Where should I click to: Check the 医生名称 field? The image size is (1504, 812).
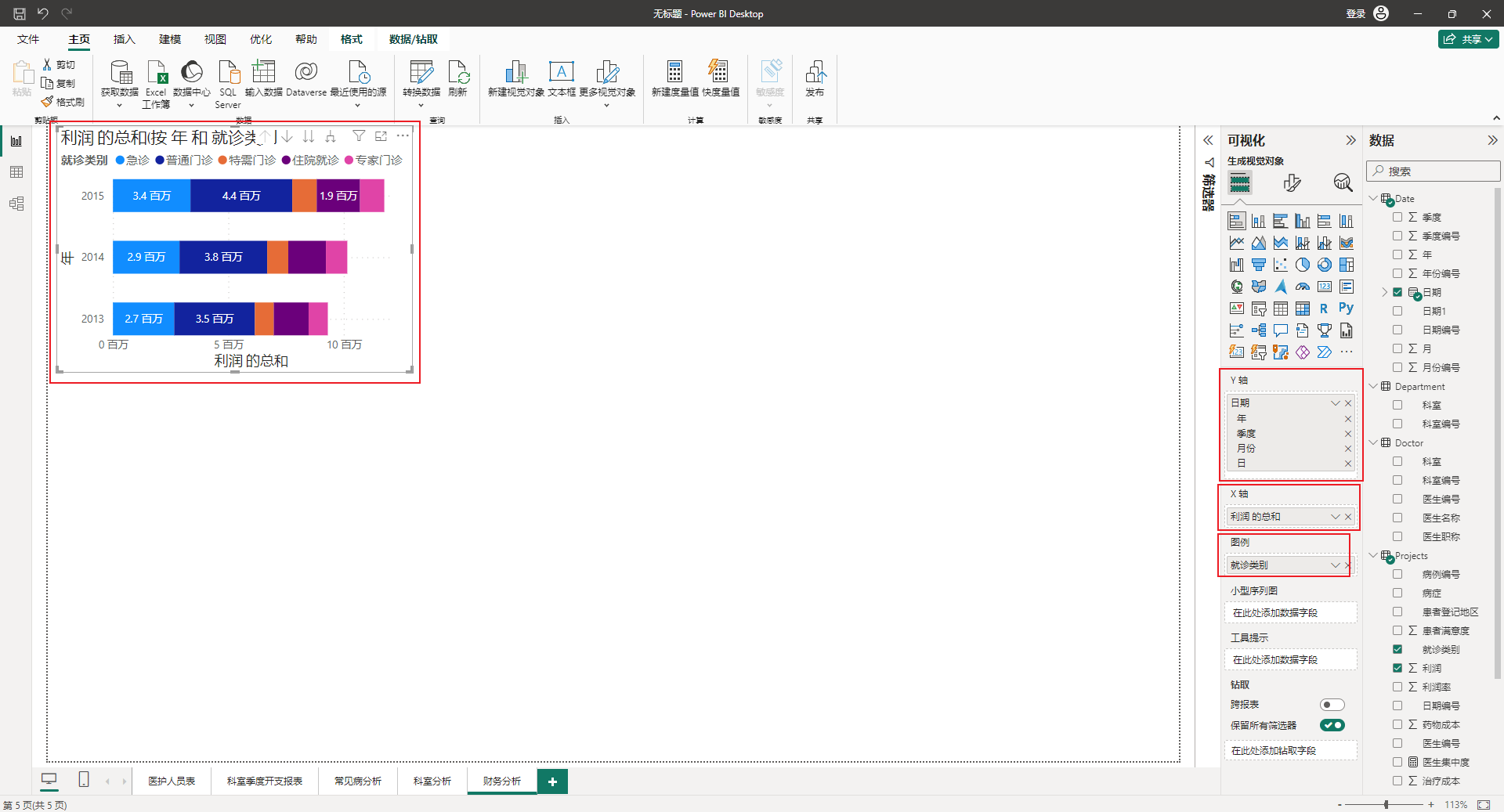click(x=1397, y=518)
